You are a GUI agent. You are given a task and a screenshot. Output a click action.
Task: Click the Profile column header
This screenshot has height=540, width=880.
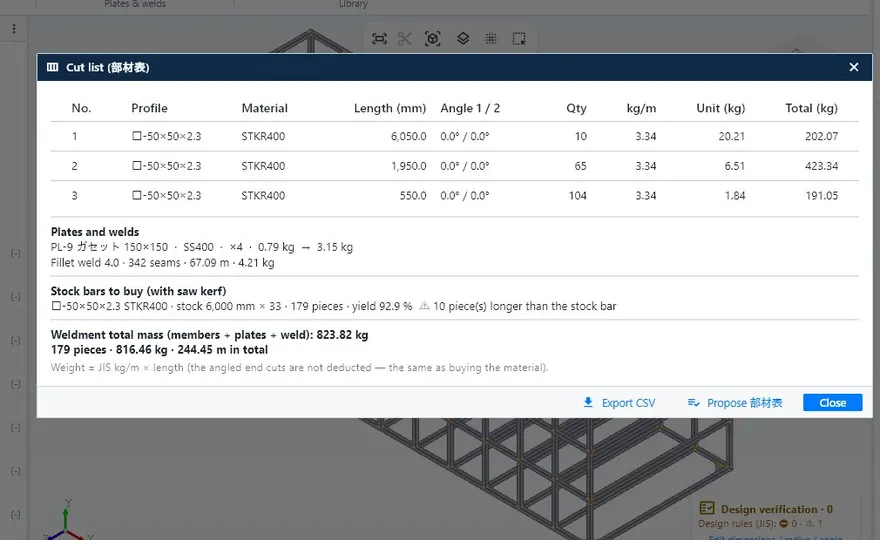[149, 108]
